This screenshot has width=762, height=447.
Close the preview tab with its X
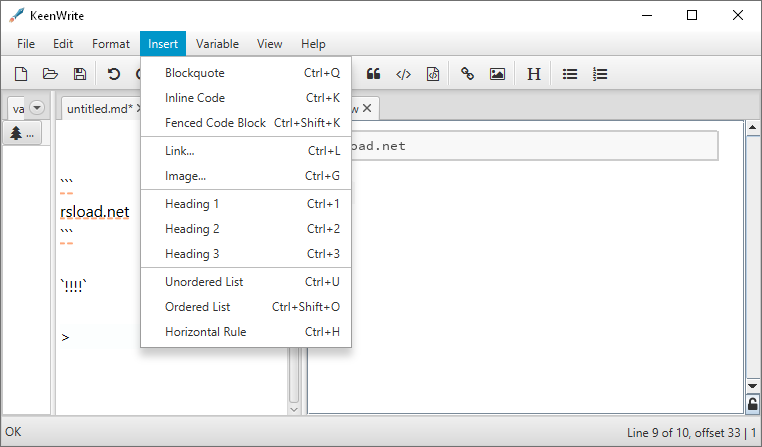[367, 108]
